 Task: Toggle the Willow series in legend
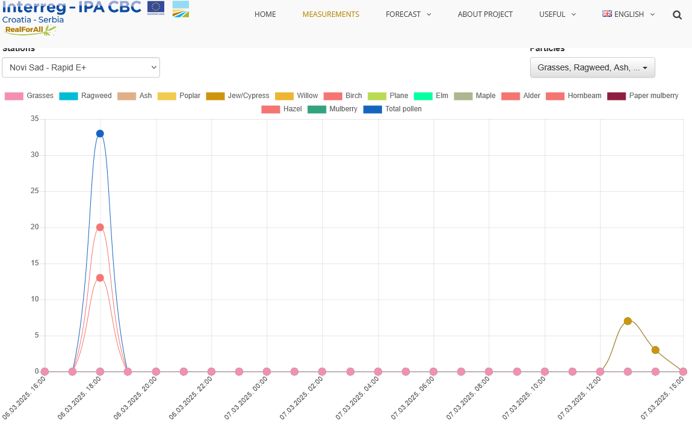pos(296,96)
